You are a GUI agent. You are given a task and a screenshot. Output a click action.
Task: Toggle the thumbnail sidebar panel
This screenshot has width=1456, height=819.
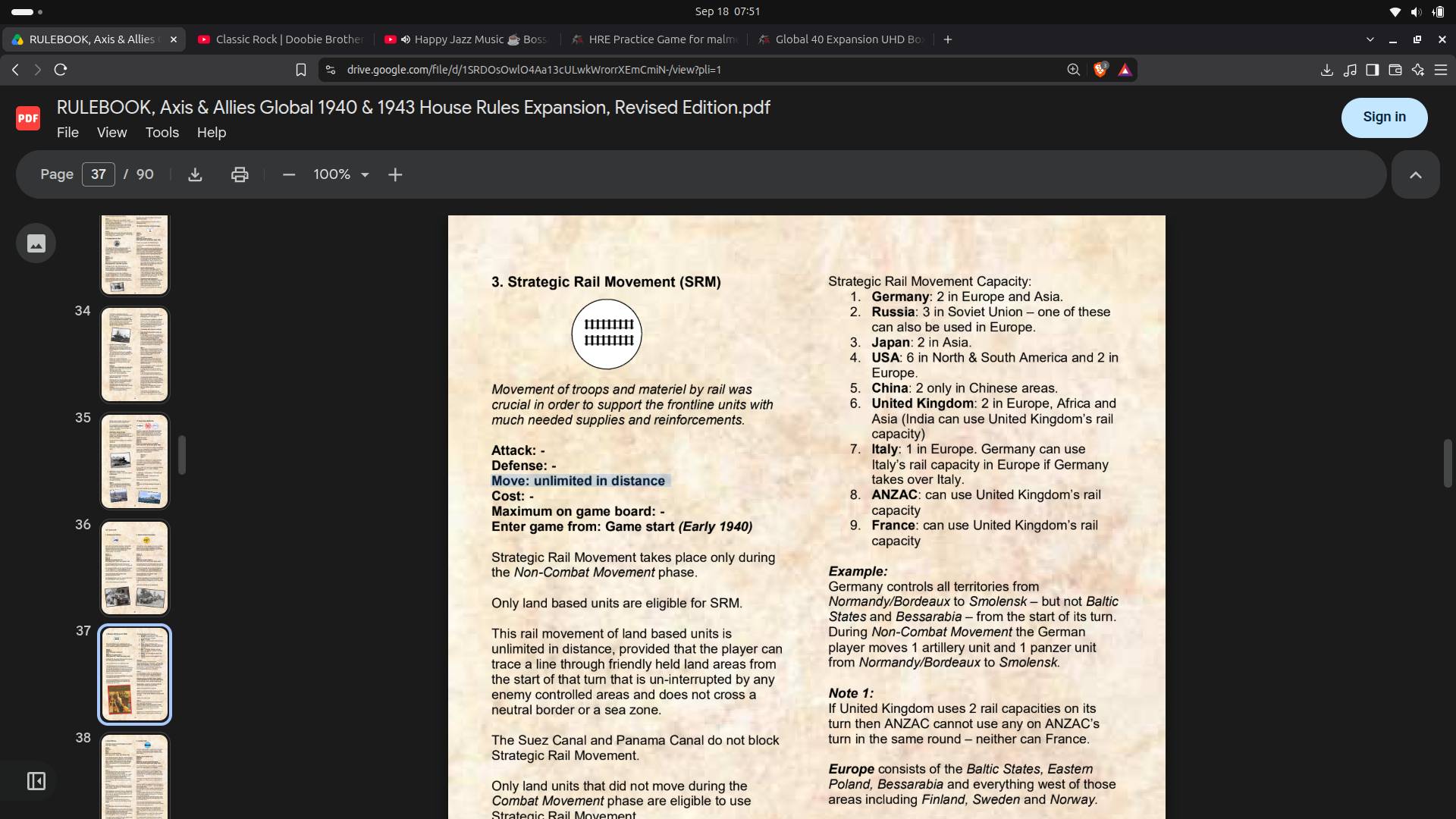tap(36, 781)
